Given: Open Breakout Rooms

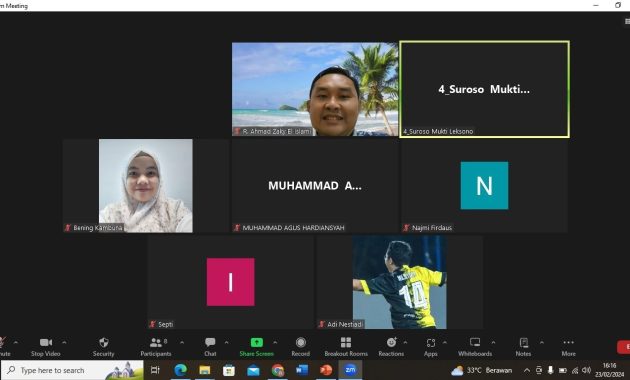Looking at the screenshot, I should click(346, 347).
